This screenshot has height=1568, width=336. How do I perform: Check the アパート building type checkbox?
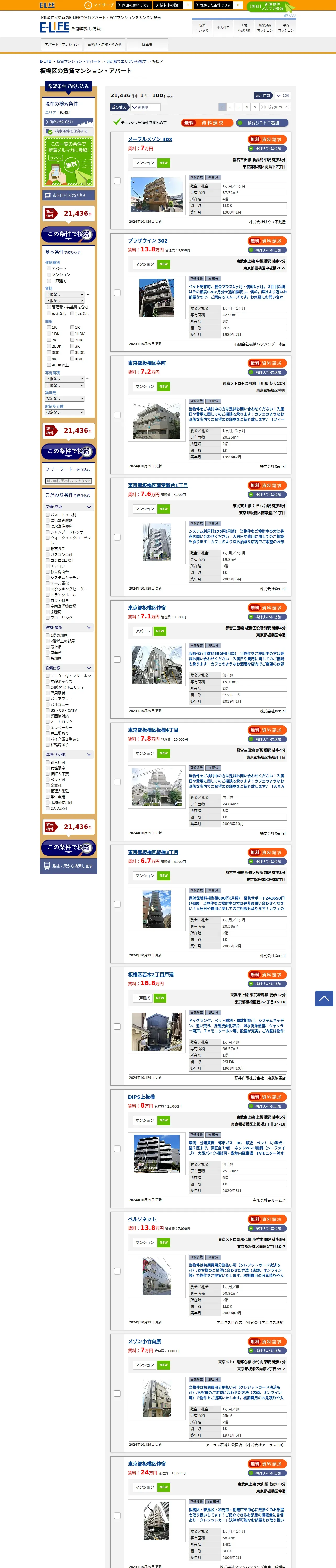tap(49, 268)
